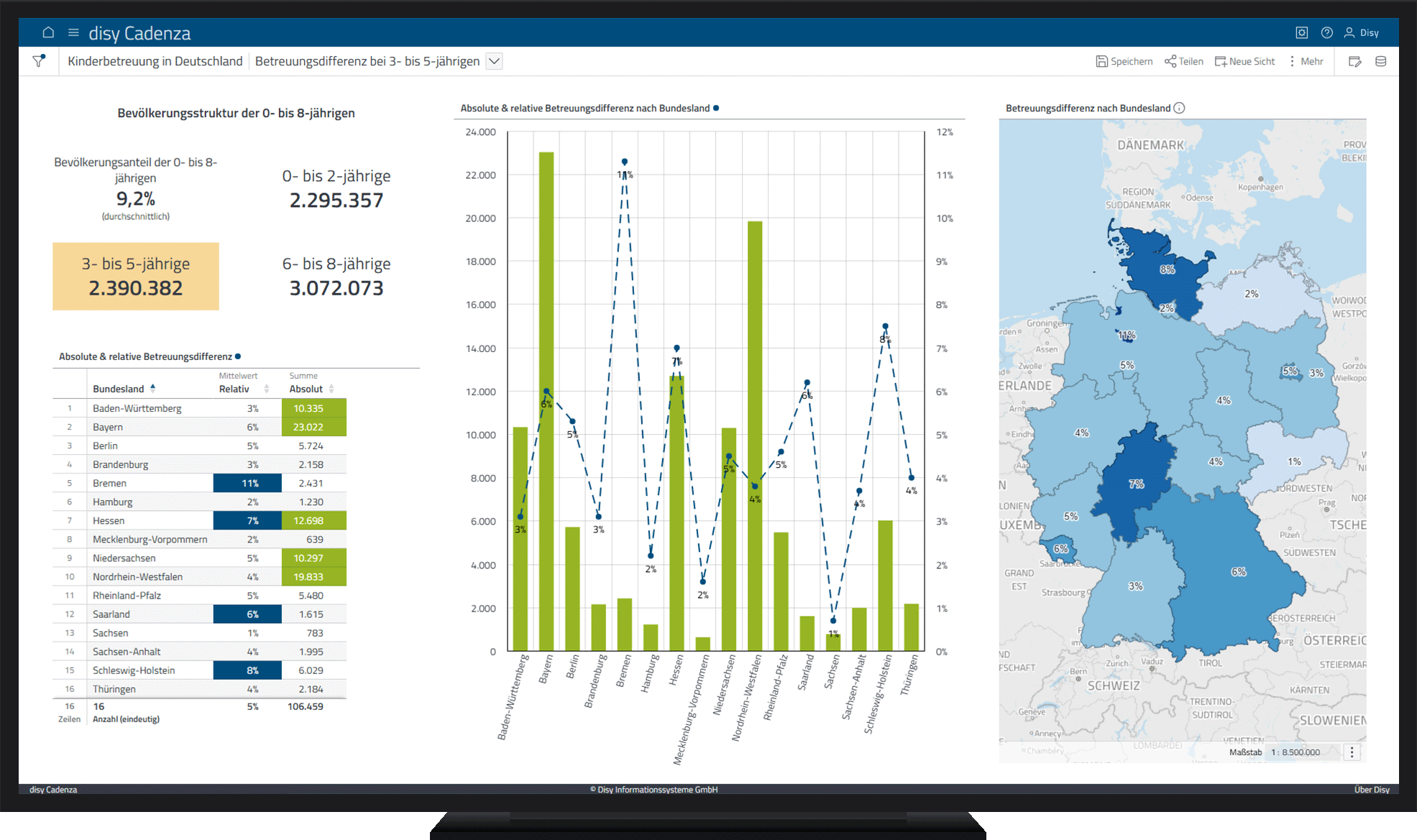Click the map info icon beside title
Image resolution: width=1417 pixels, height=840 pixels.
(x=1179, y=108)
